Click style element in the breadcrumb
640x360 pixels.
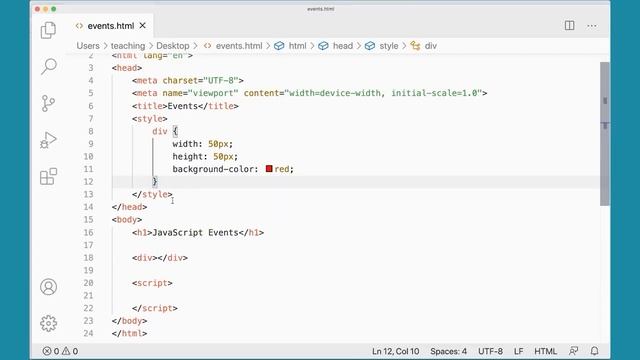[x=389, y=46]
